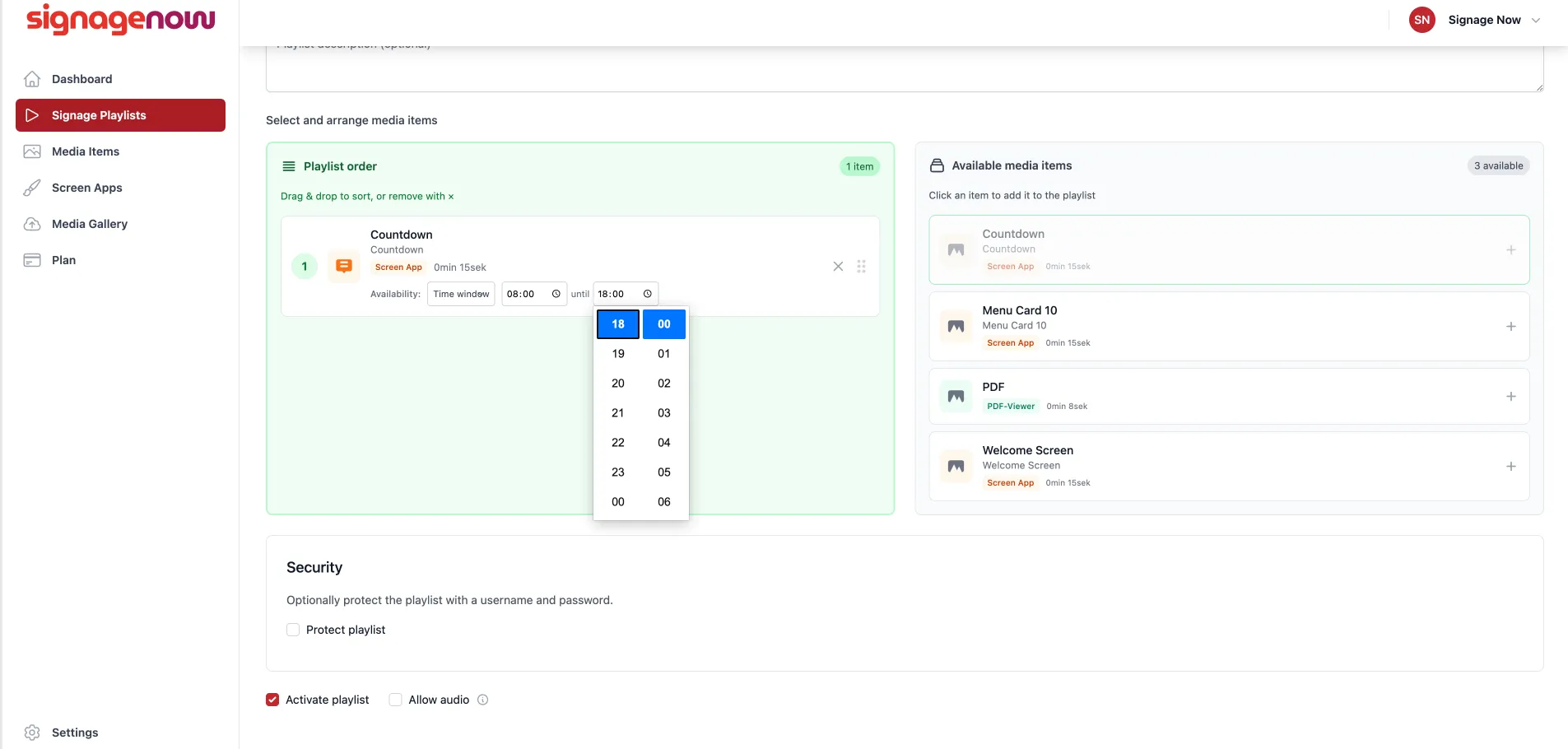Select hour 19 in the time picker
The width and height of the screenshot is (1568, 749).
pyautogui.click(x=618, y=354)
